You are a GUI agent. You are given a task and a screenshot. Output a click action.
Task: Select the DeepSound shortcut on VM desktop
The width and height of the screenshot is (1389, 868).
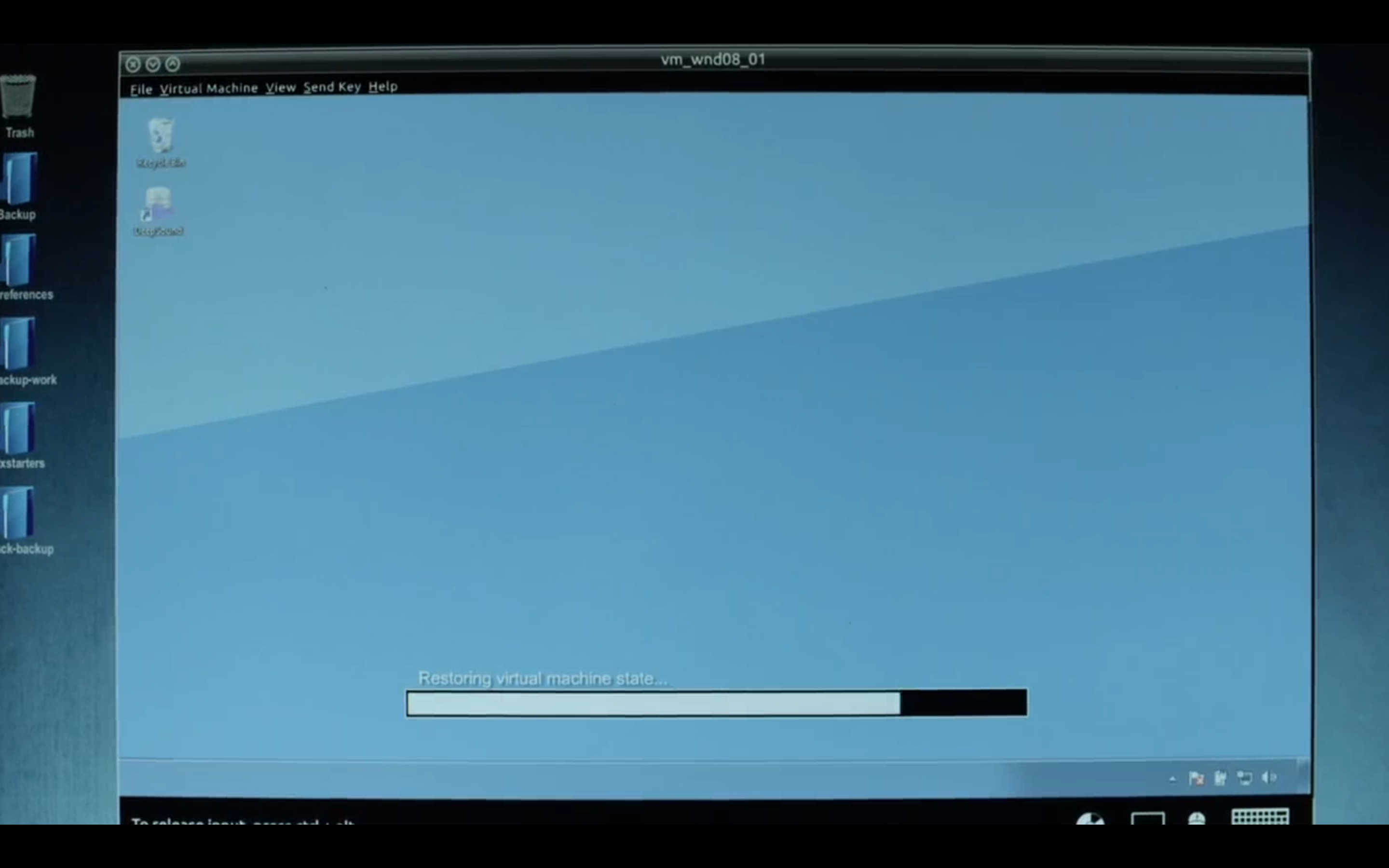[158, 212]
